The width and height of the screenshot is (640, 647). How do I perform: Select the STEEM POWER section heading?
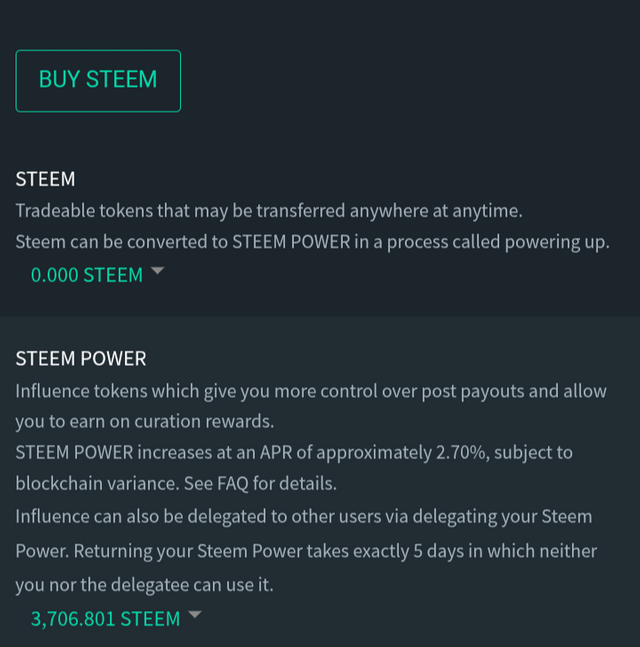coord(81,358)
